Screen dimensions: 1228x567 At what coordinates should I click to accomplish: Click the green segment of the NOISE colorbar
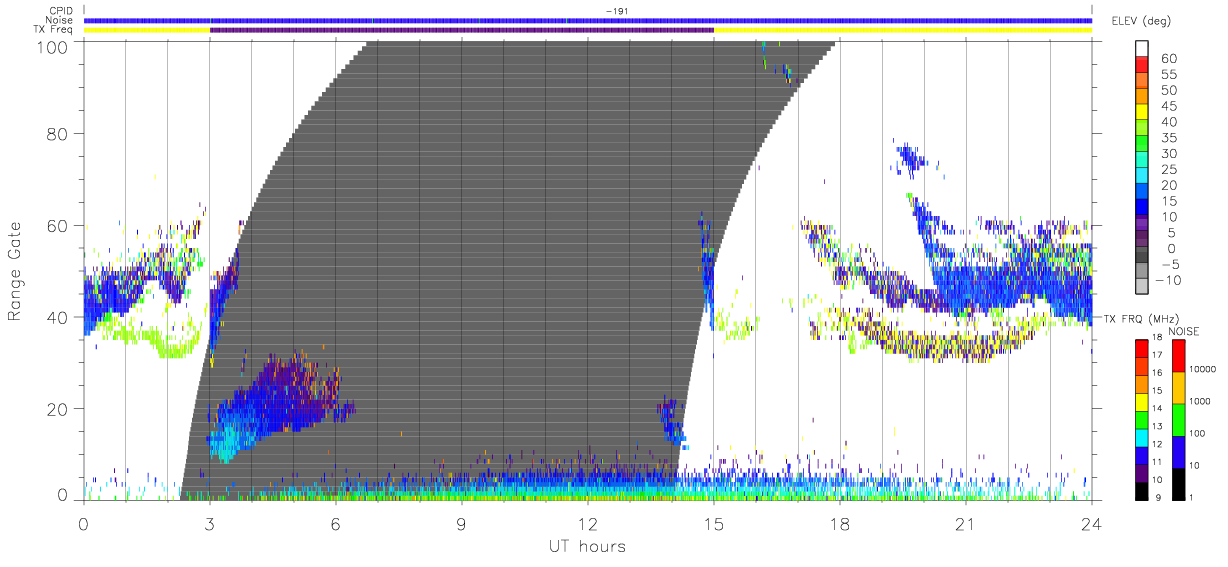tap(1180, 419)
